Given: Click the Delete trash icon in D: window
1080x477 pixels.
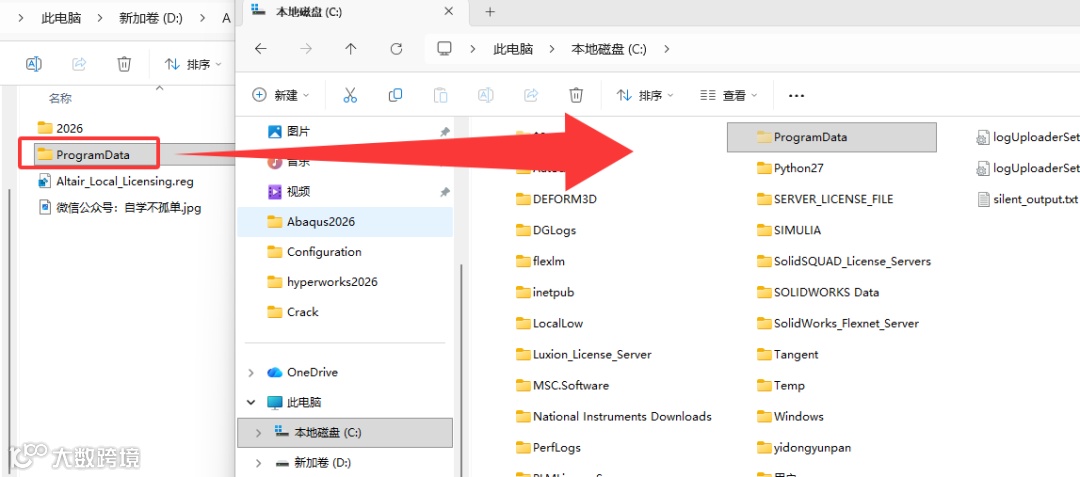Looking at the screenshot, I should coord(124,64).
